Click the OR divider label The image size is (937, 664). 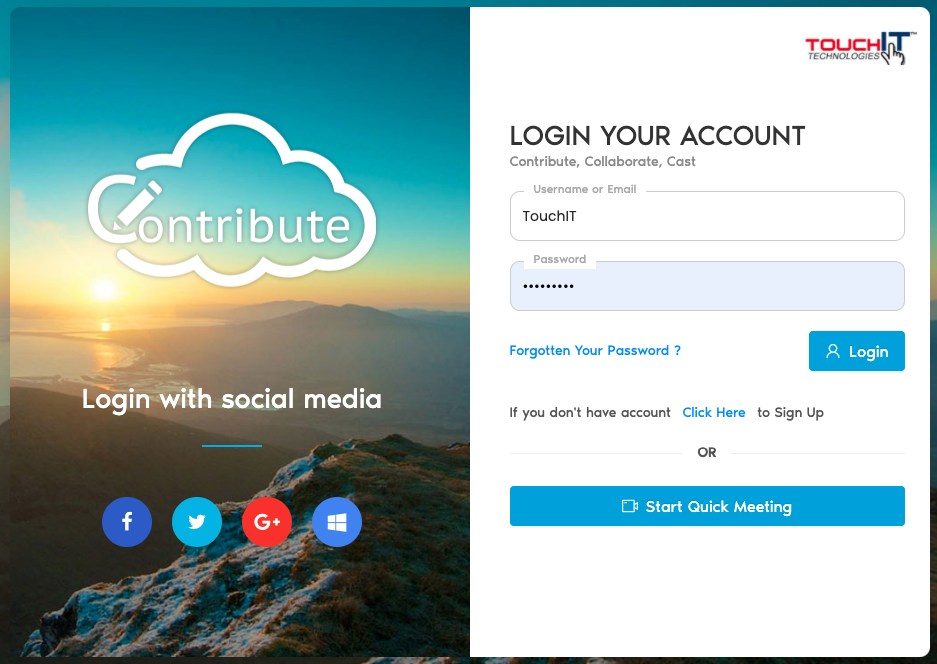pos(707,452)
